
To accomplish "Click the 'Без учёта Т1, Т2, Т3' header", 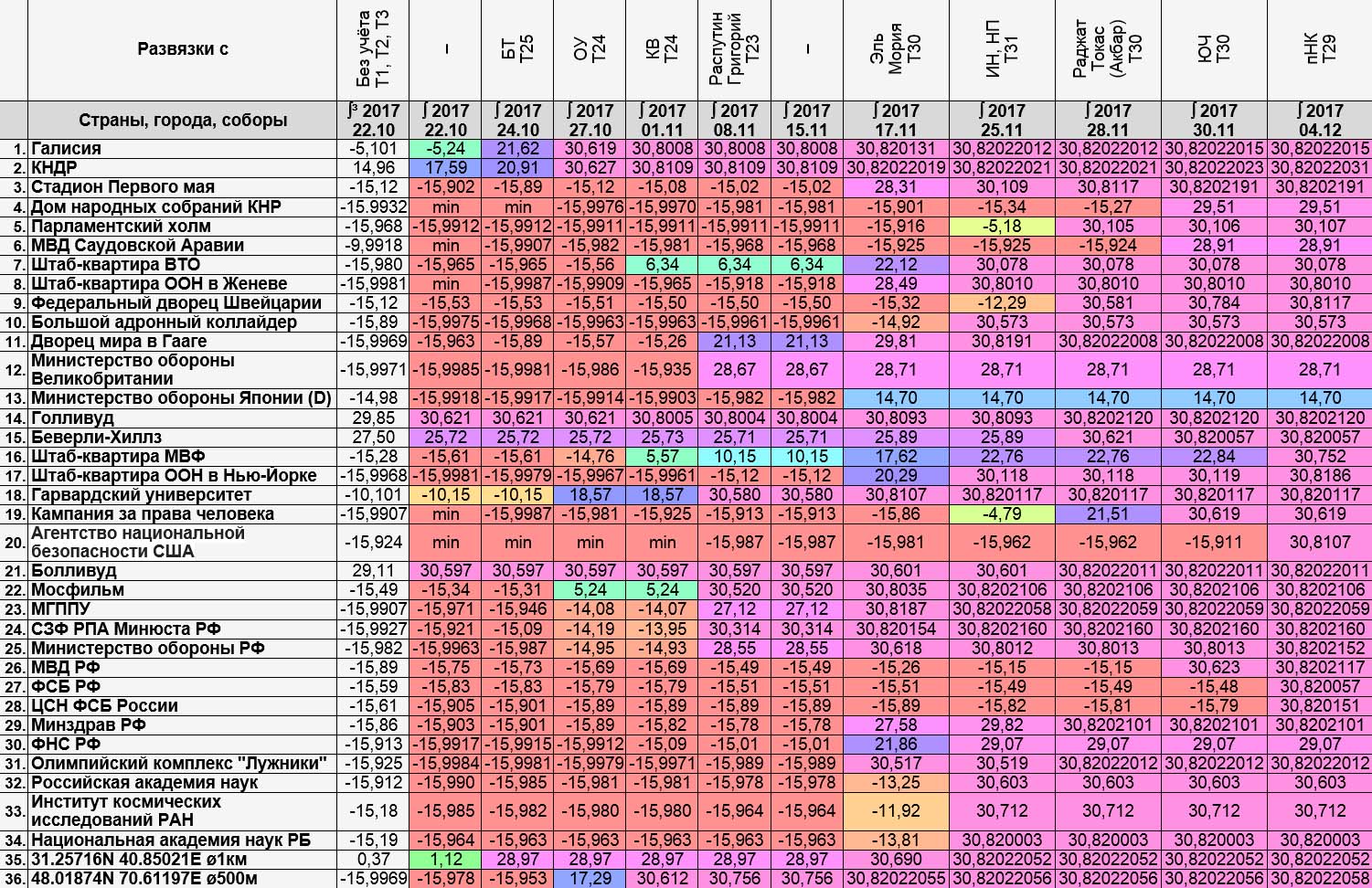I will pyautogui.click(x=373, y=49).
